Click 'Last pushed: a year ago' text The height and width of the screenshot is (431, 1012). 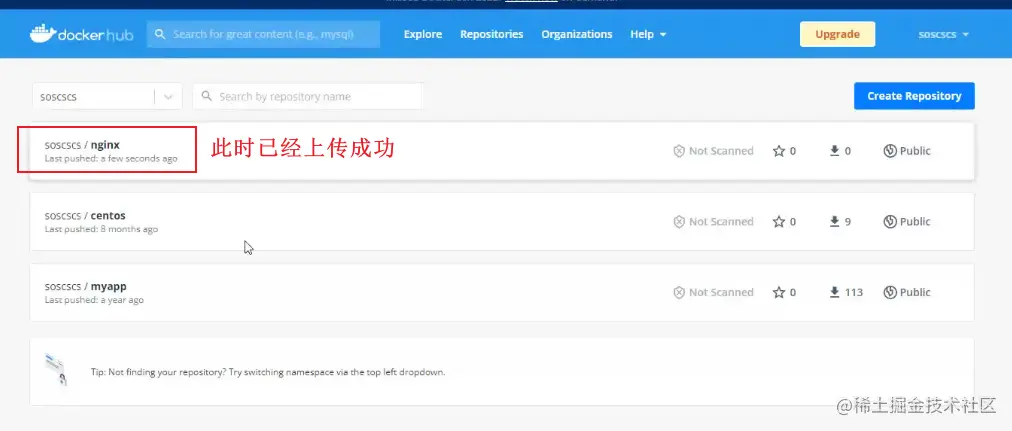[x=94, y=300]
